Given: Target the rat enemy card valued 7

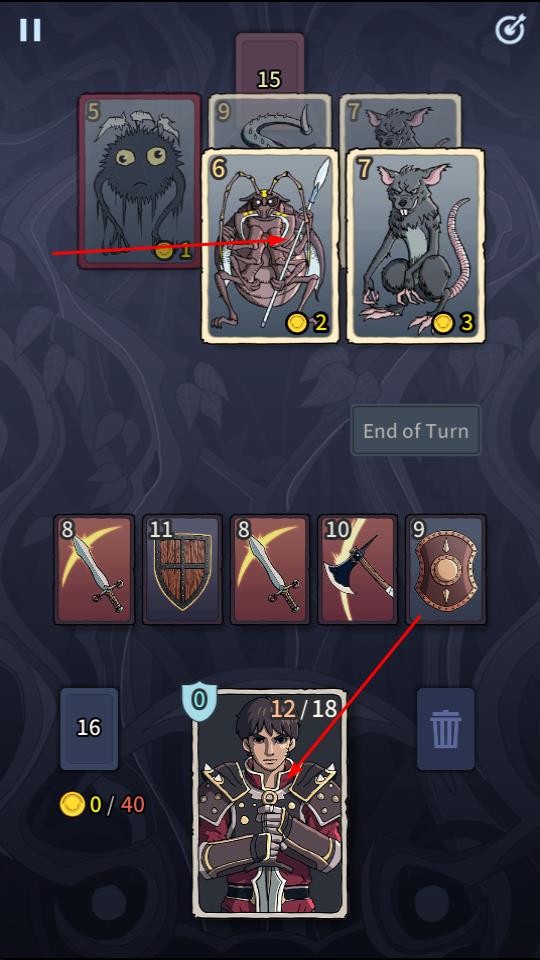Looking at the screenshot, I should [416, 245].
